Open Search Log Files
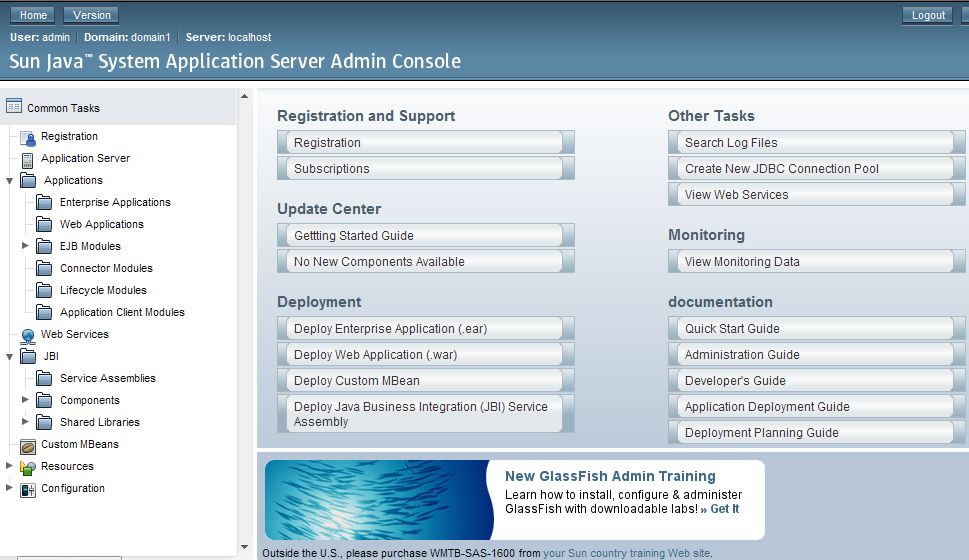 [x=816, y=142]
